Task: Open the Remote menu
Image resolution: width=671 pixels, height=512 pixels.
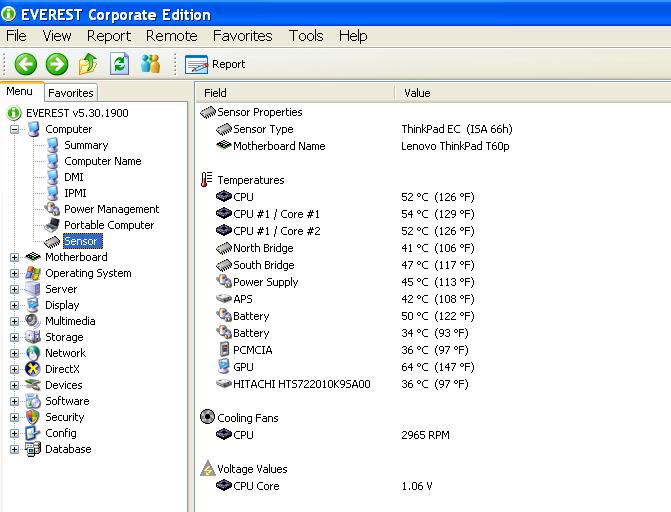Action: point(171,36)
